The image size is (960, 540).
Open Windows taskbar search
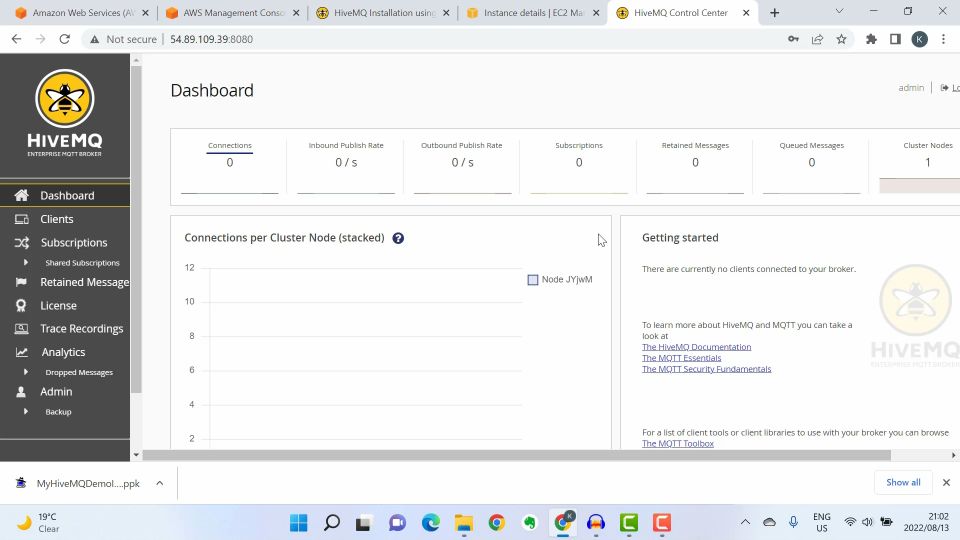(332, 523)
